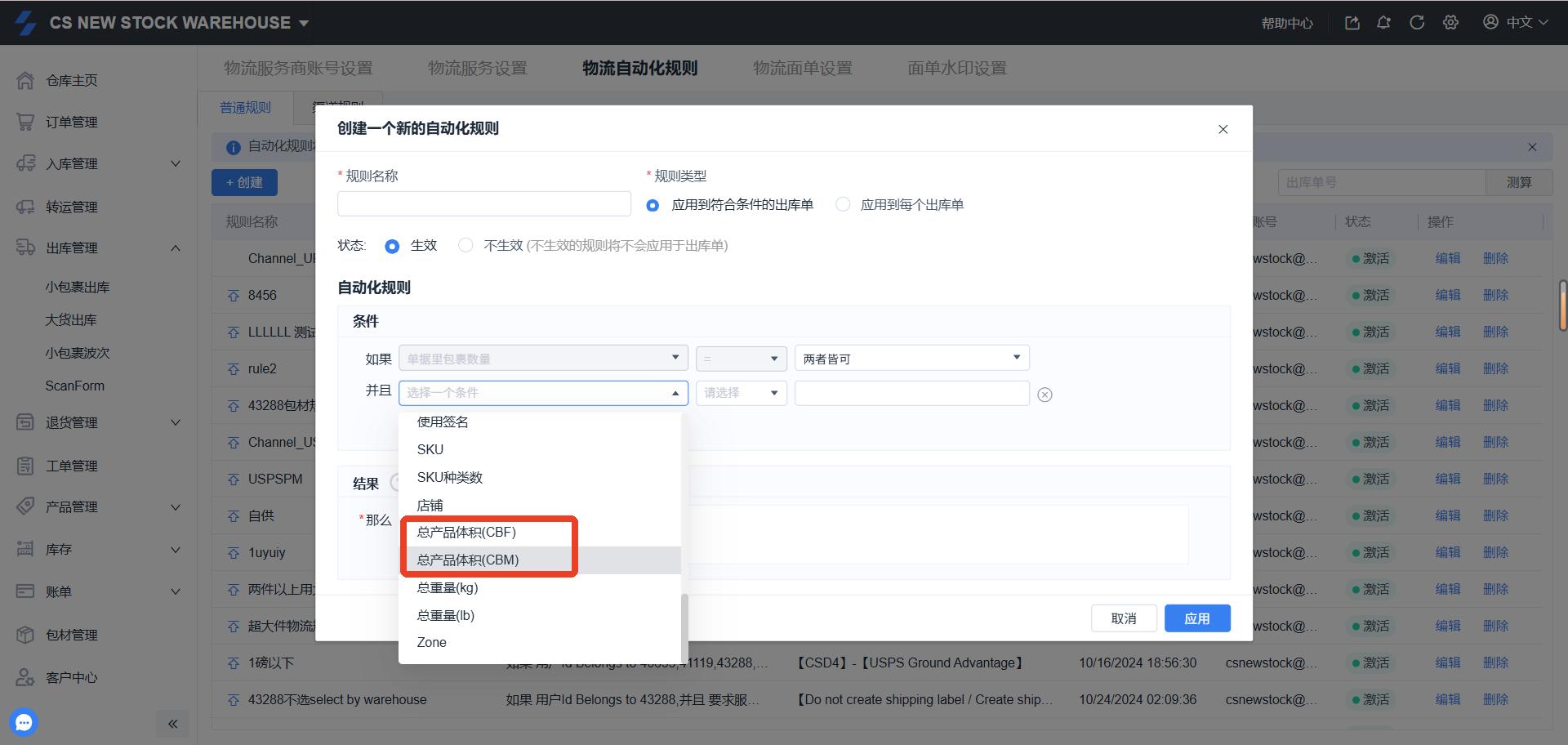
Task: Open the settings gear icon
Action: tap(1450, 23)
